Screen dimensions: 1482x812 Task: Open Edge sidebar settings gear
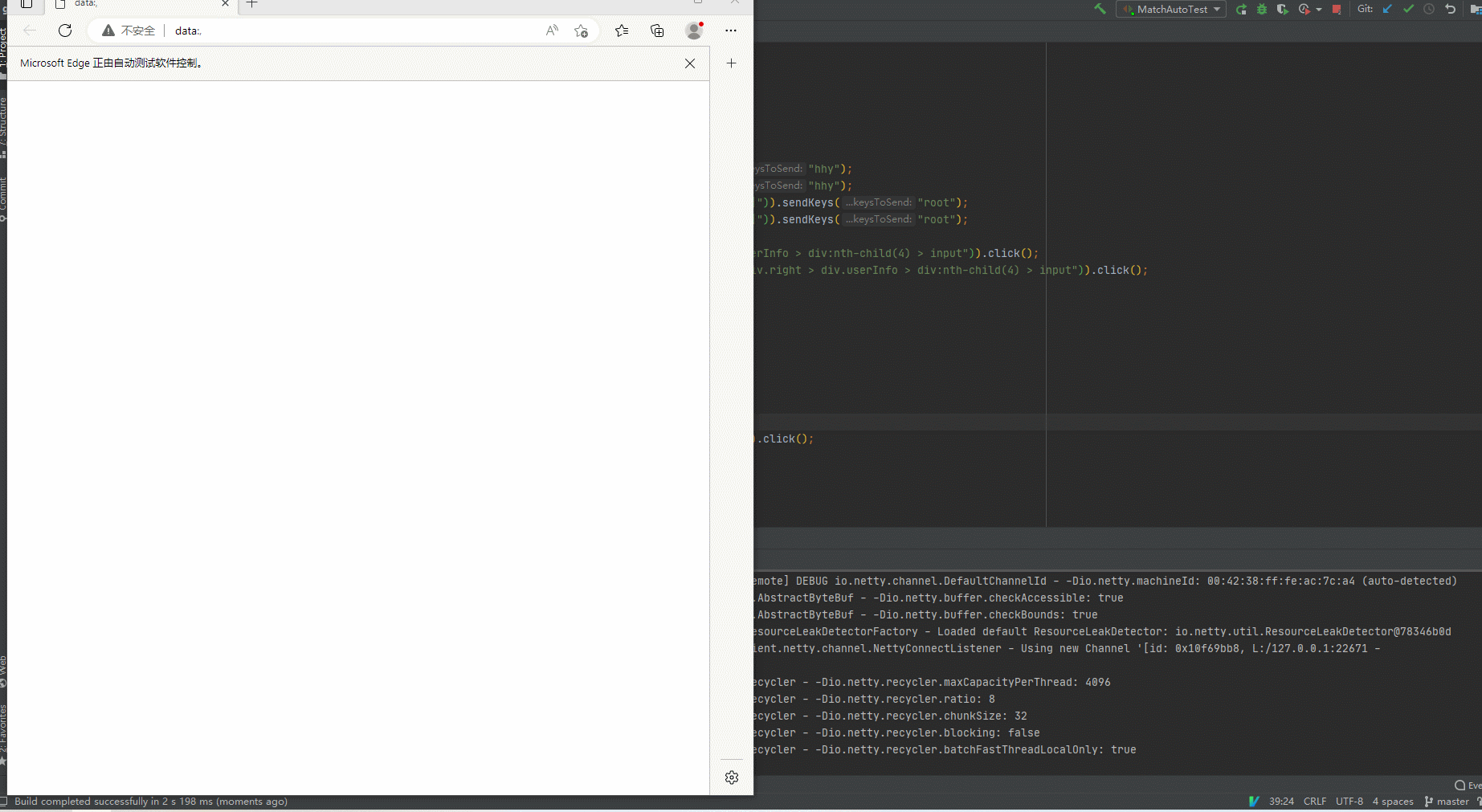click(732, 777)
